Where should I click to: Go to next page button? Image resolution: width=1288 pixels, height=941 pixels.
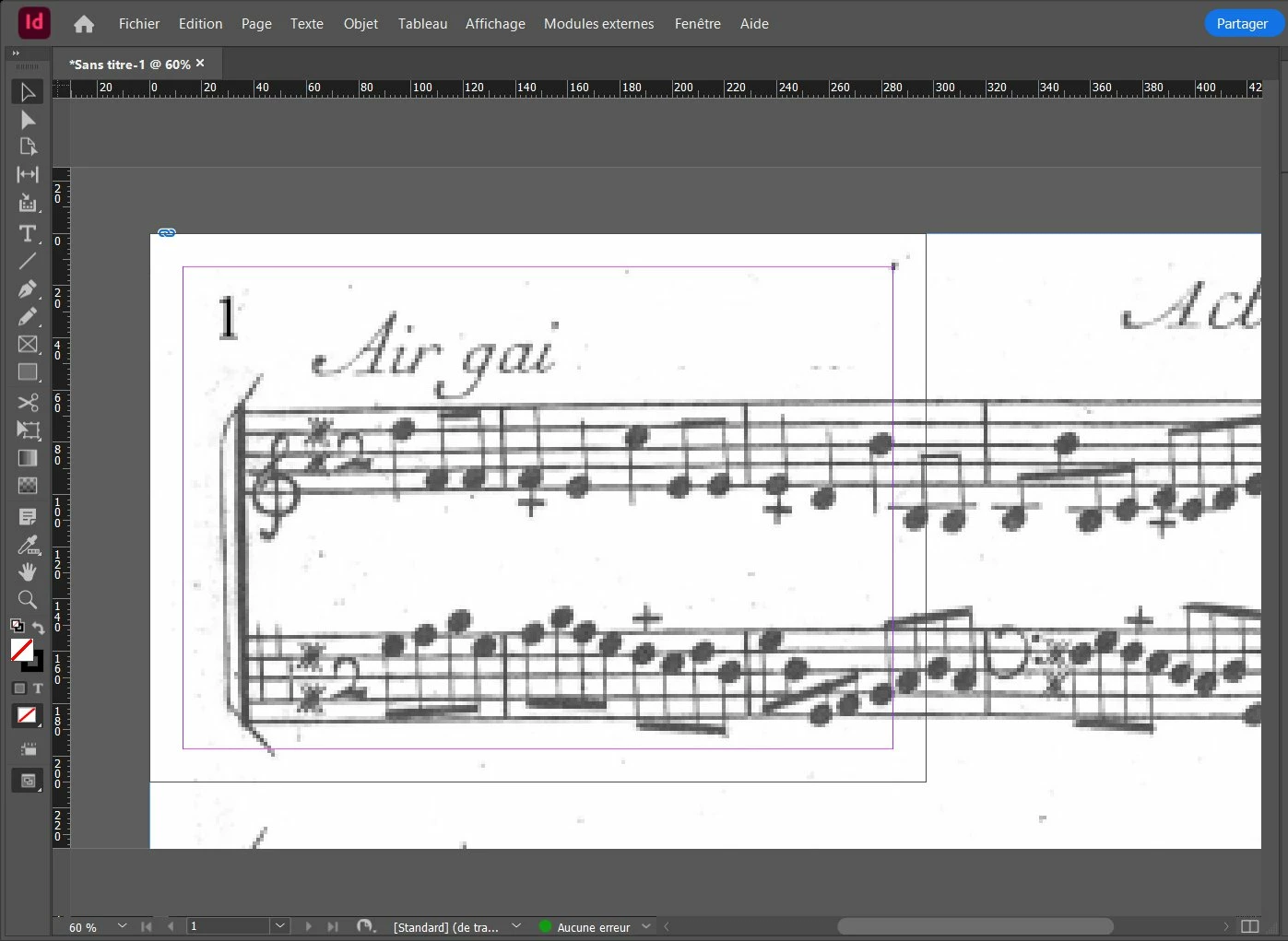point(308,926)
